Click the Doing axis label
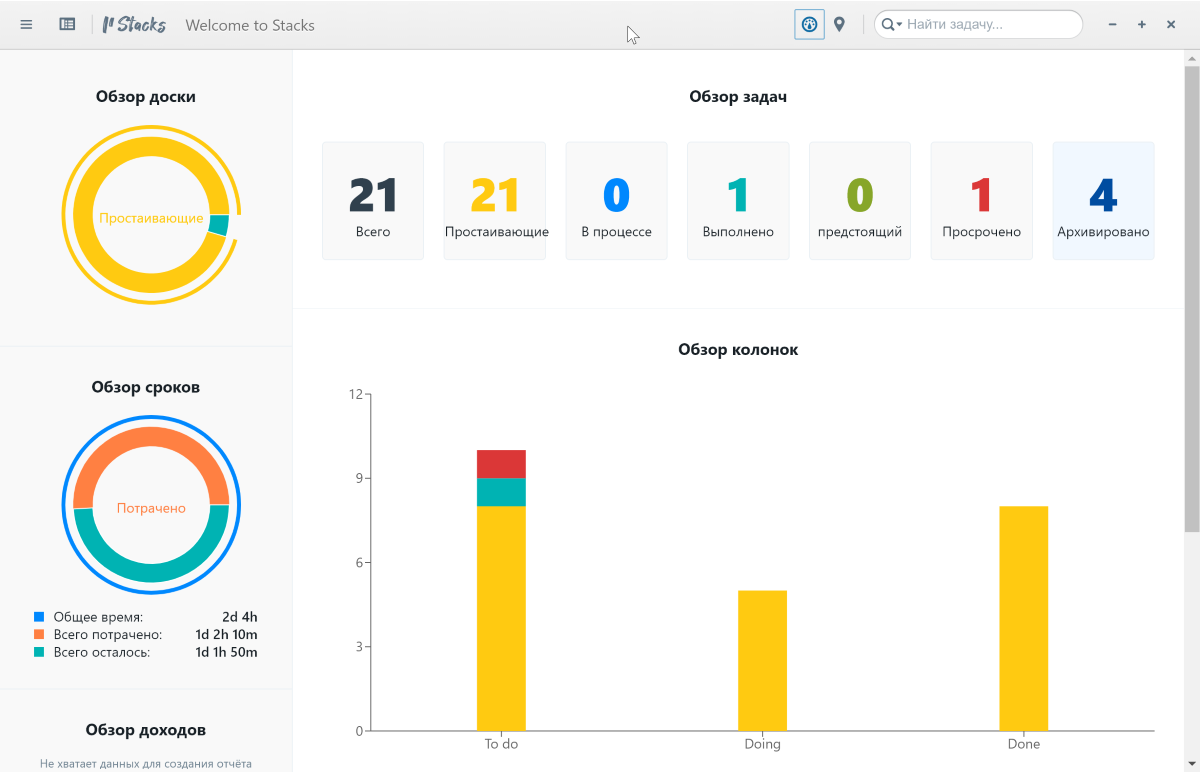This screenshot has width=1200, height=772. [762, 744]
